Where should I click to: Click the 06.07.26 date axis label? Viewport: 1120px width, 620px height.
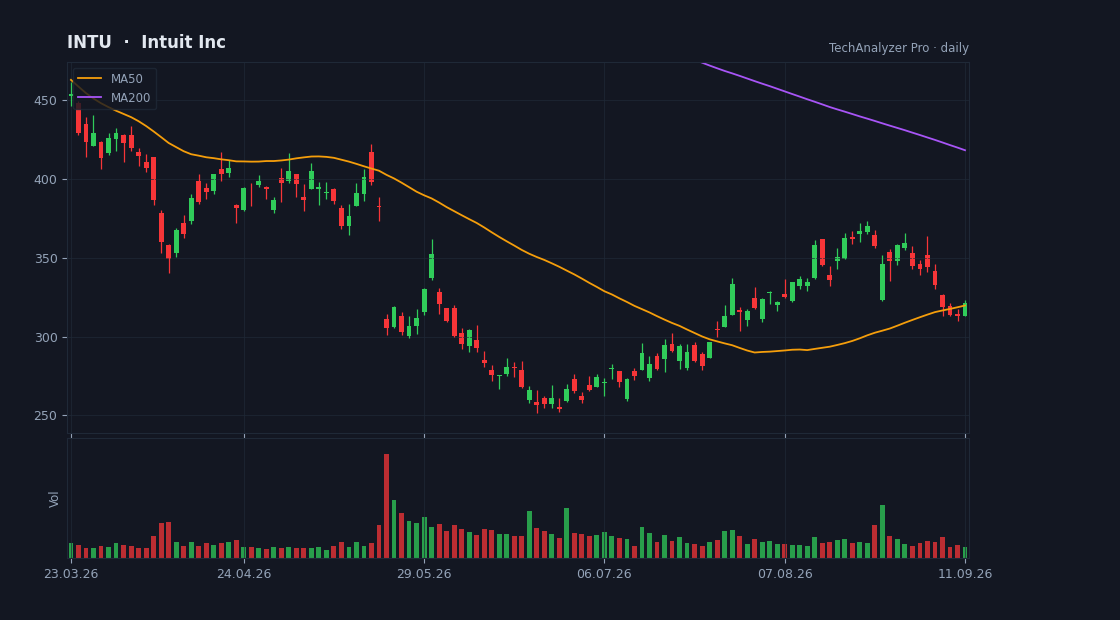click(604, 574)
